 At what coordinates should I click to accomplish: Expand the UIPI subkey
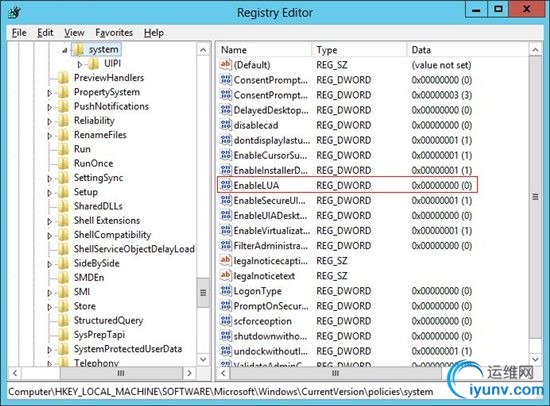tap(80, 65)
